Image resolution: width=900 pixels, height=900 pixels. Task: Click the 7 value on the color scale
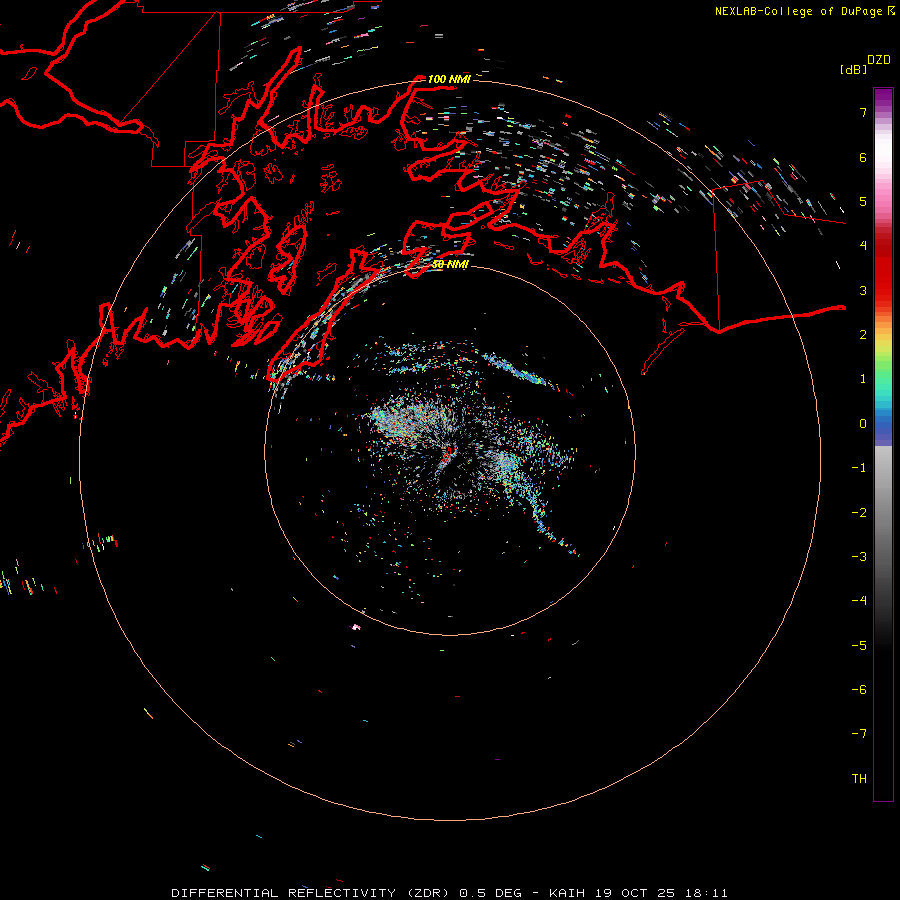click(x=863, y=112)
